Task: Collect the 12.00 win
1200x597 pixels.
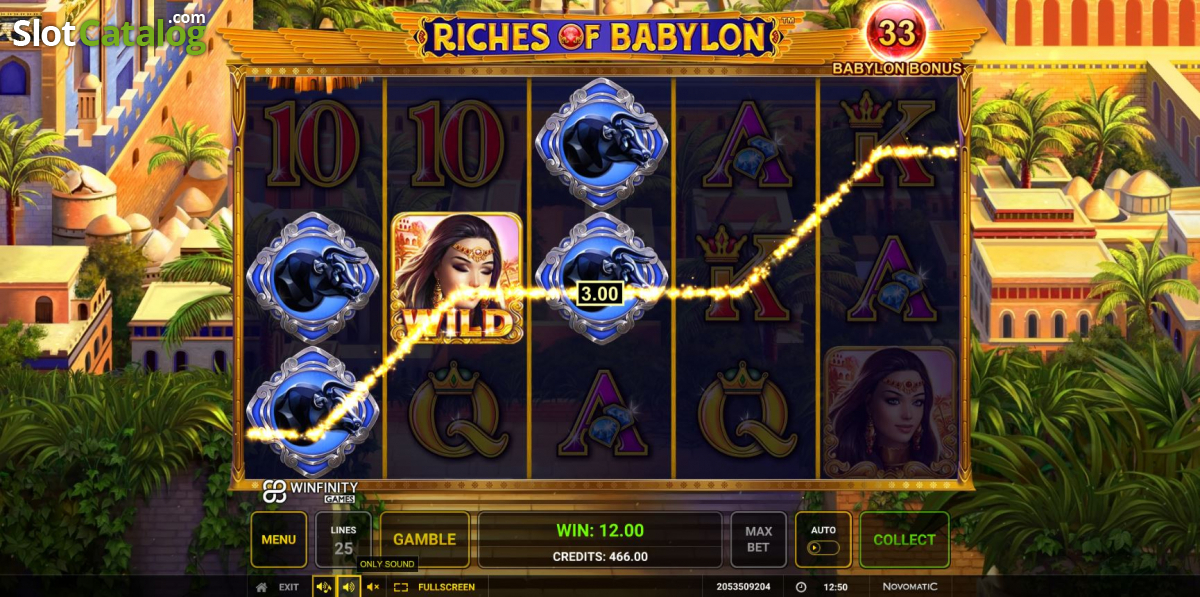Action: [904, 539]
